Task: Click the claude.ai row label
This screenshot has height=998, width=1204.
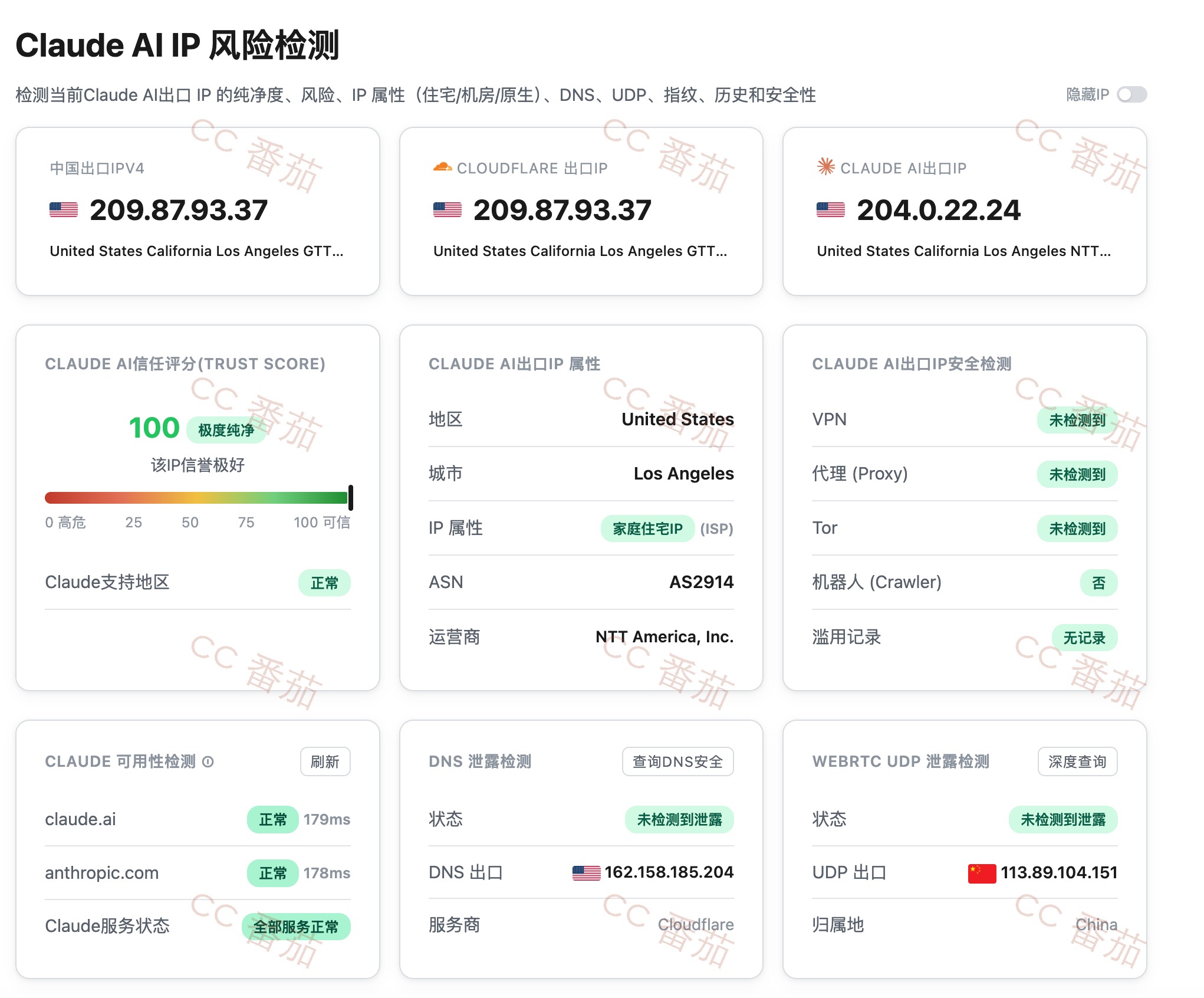Action: click(x=80, y=819)
